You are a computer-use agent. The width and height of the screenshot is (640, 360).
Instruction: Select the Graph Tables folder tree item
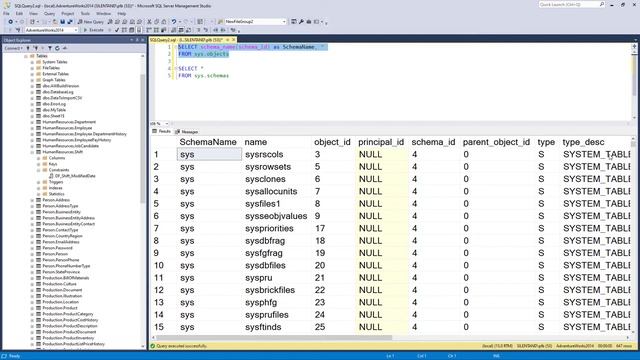(53, 80)
